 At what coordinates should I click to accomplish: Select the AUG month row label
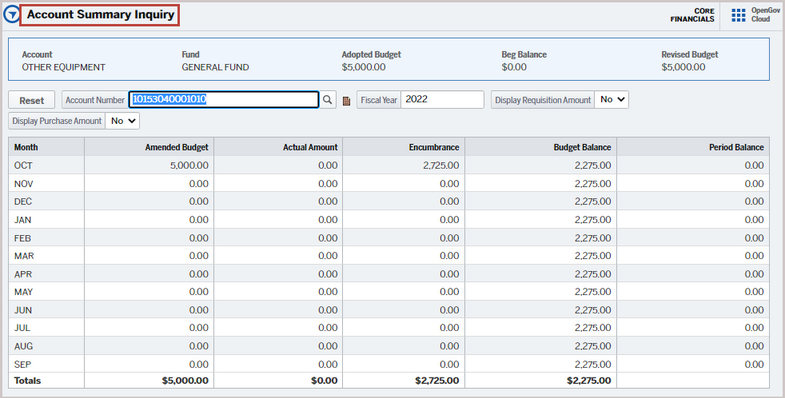click(24, 346)
